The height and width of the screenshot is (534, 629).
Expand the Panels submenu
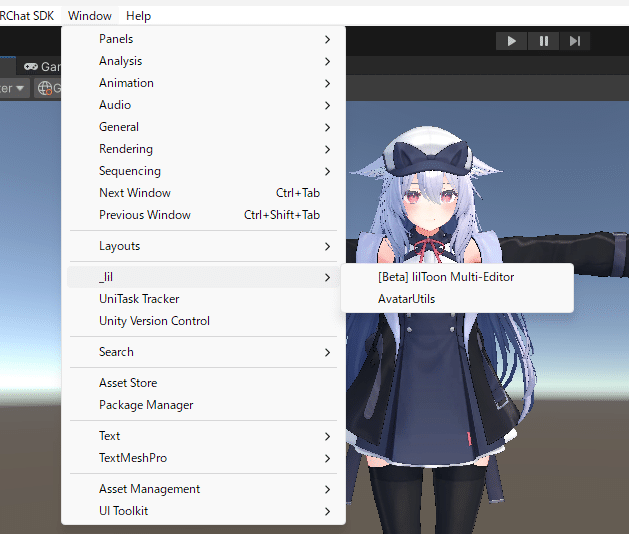[x=203, y=39]
